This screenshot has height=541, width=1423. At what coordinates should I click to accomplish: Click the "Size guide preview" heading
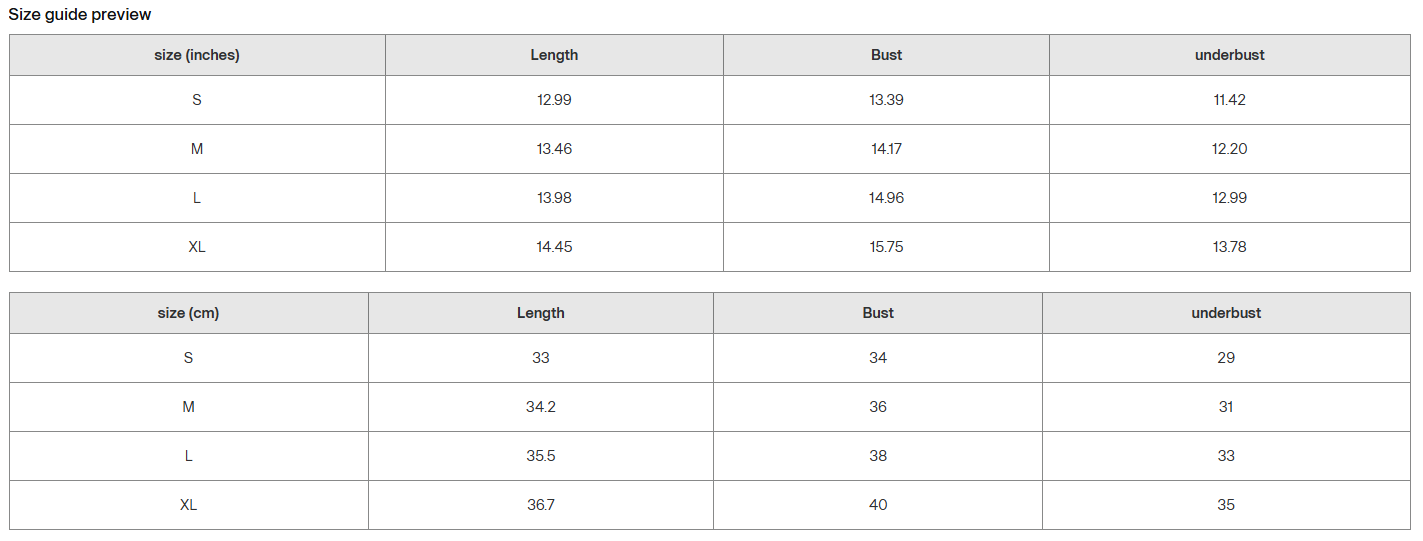tap(80, 15)
